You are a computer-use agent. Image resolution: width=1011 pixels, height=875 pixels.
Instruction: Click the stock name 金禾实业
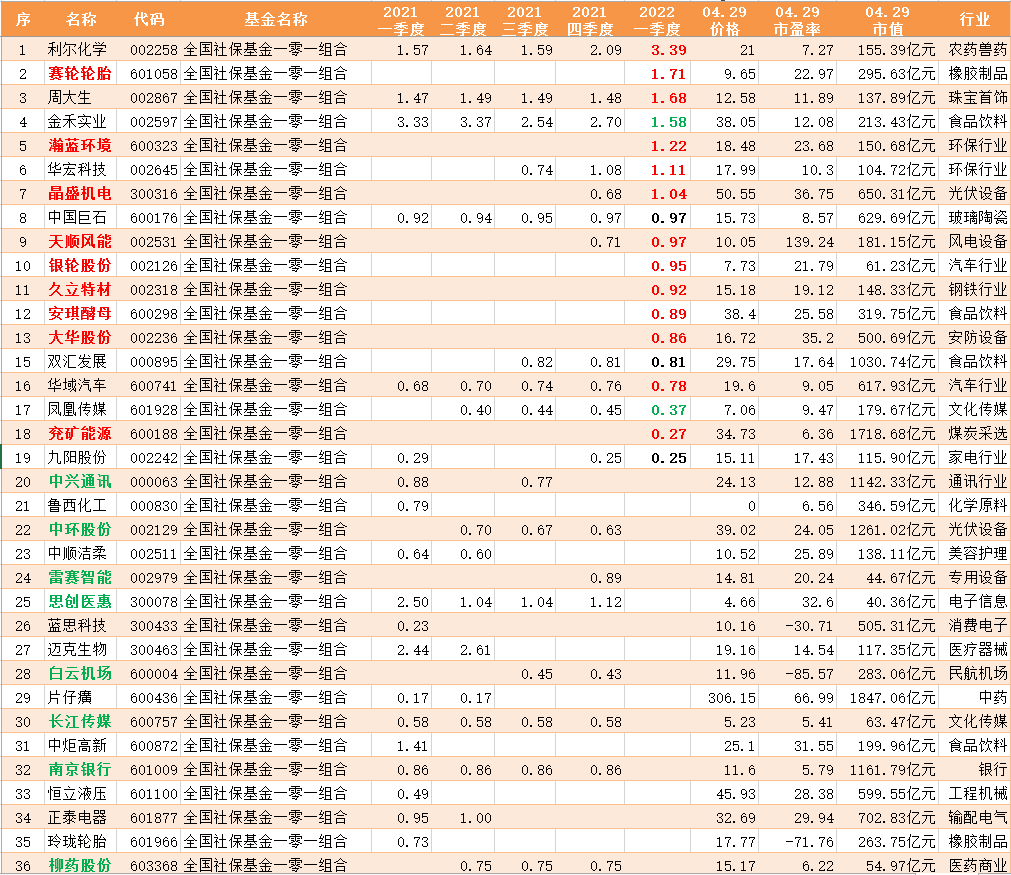point(77,122)
